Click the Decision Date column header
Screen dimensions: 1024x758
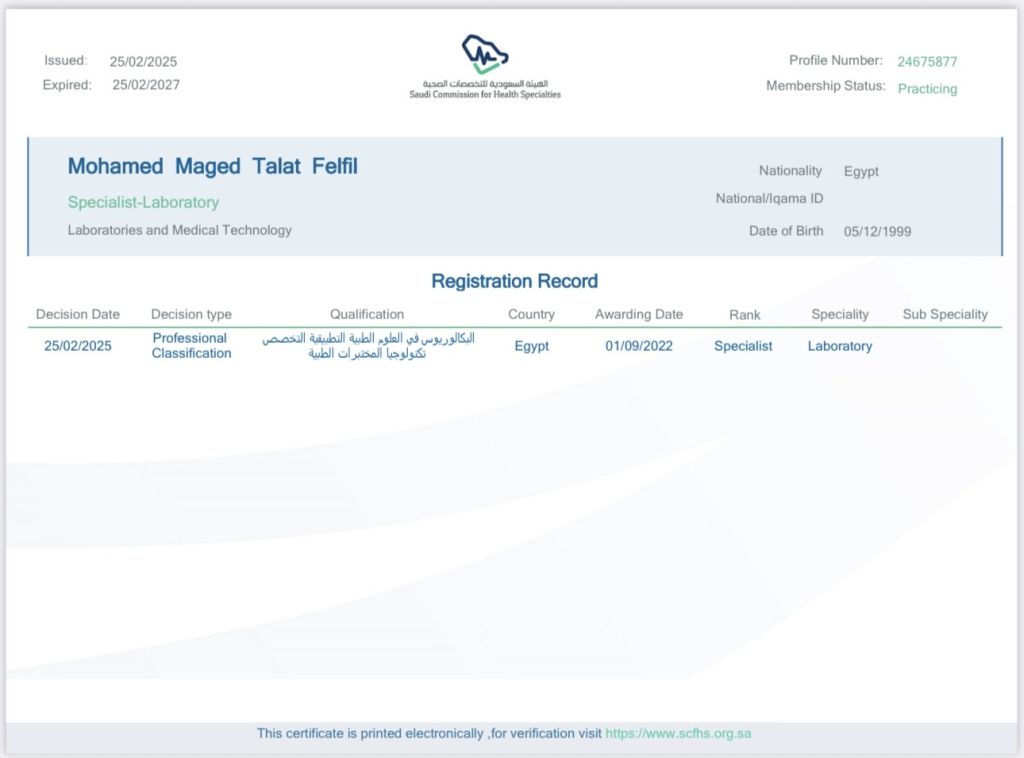point(78,314)
